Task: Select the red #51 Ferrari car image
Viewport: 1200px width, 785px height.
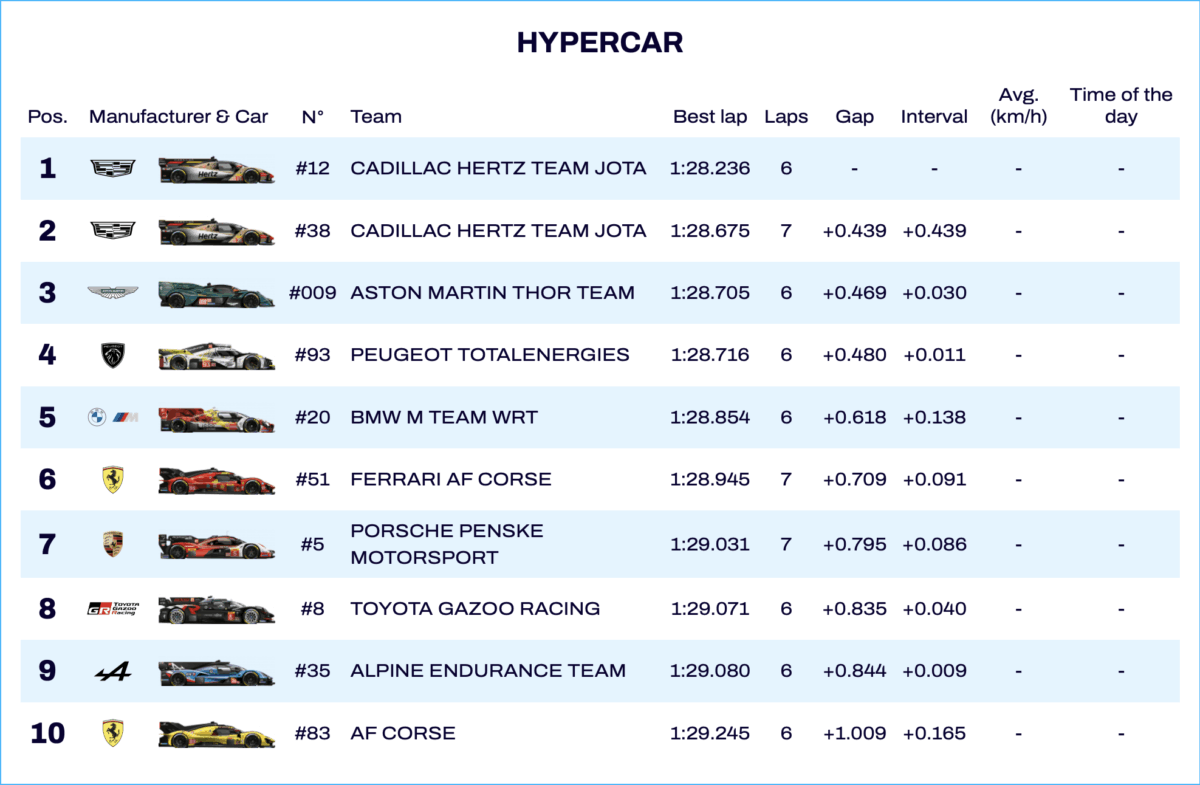Action: click(x=216, y=481)
